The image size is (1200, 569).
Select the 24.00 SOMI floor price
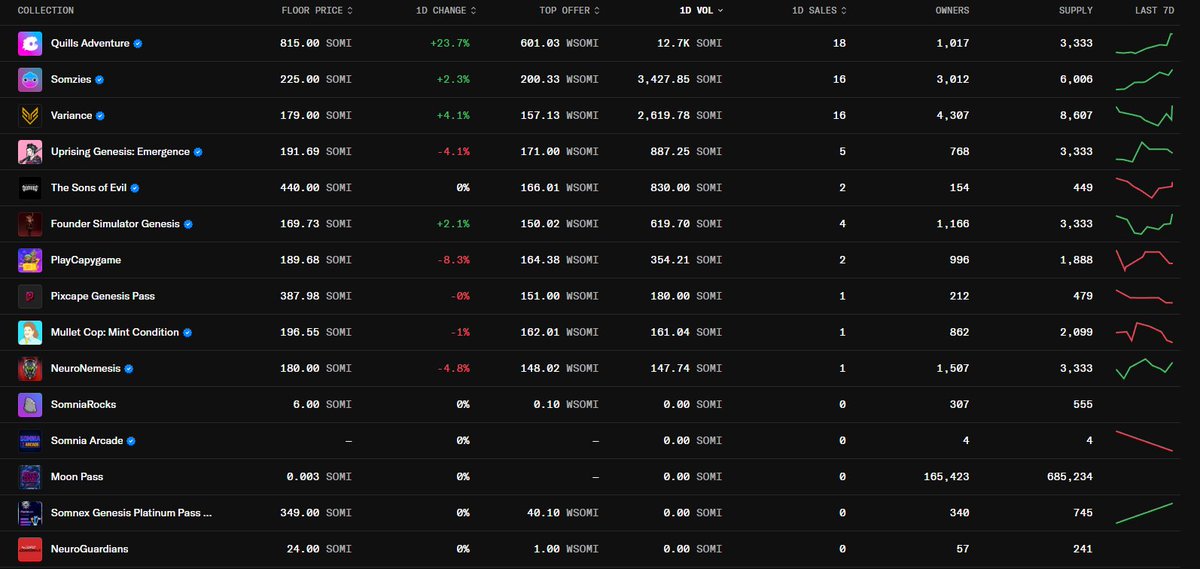click(x=319, y=549)
